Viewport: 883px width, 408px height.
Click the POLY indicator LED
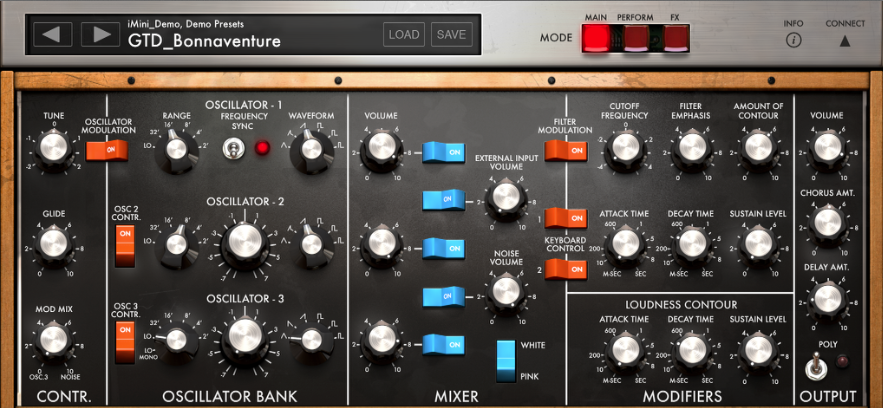(843, 361)
